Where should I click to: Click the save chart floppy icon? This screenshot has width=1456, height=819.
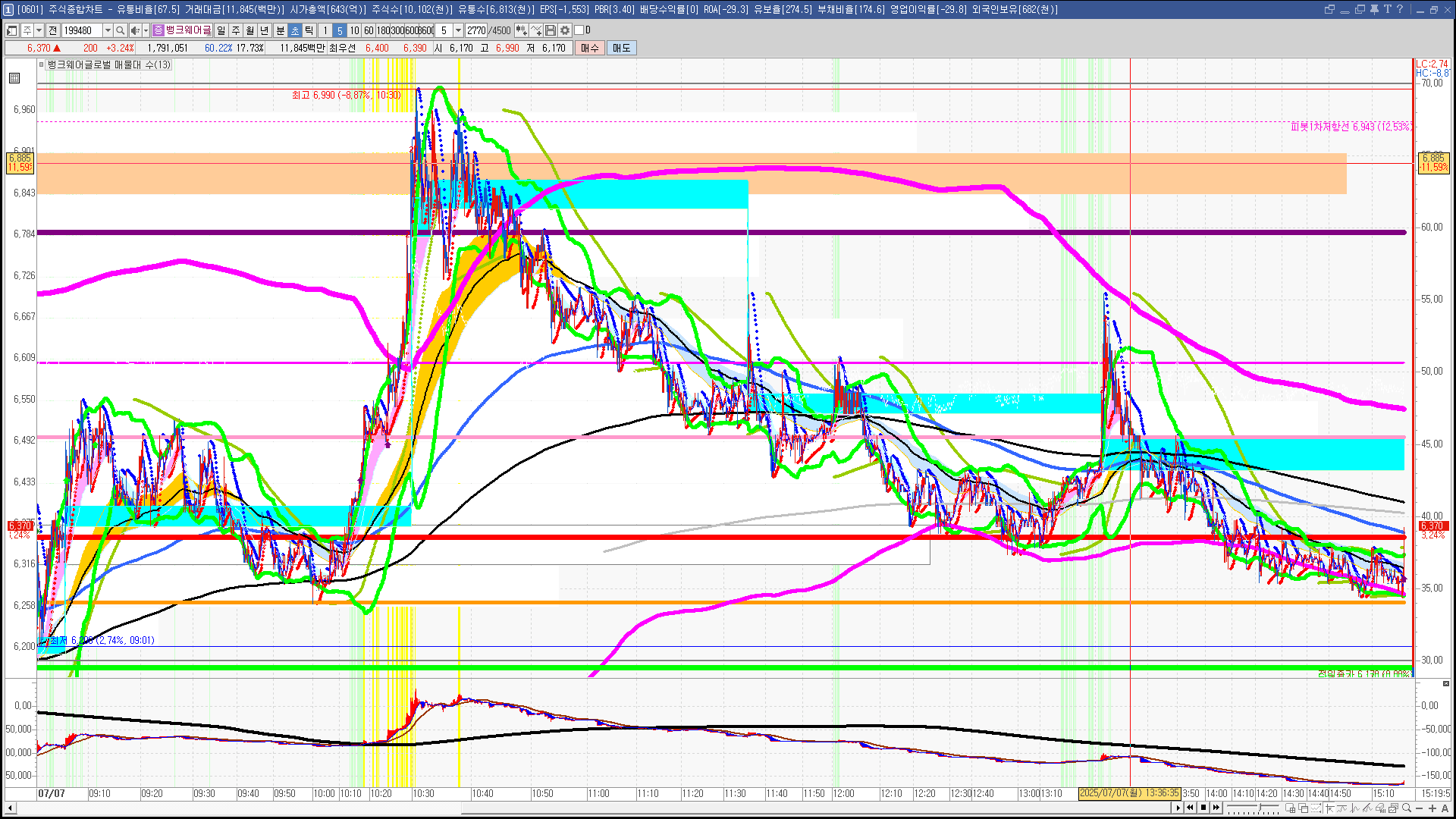pyautogui.click(x=551, y=30)
